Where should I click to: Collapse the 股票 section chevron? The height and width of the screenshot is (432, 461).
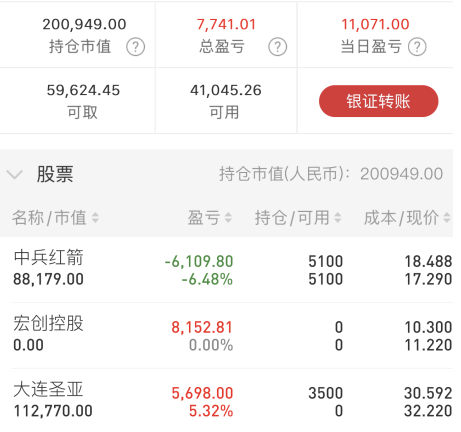[x=15, y=174]
